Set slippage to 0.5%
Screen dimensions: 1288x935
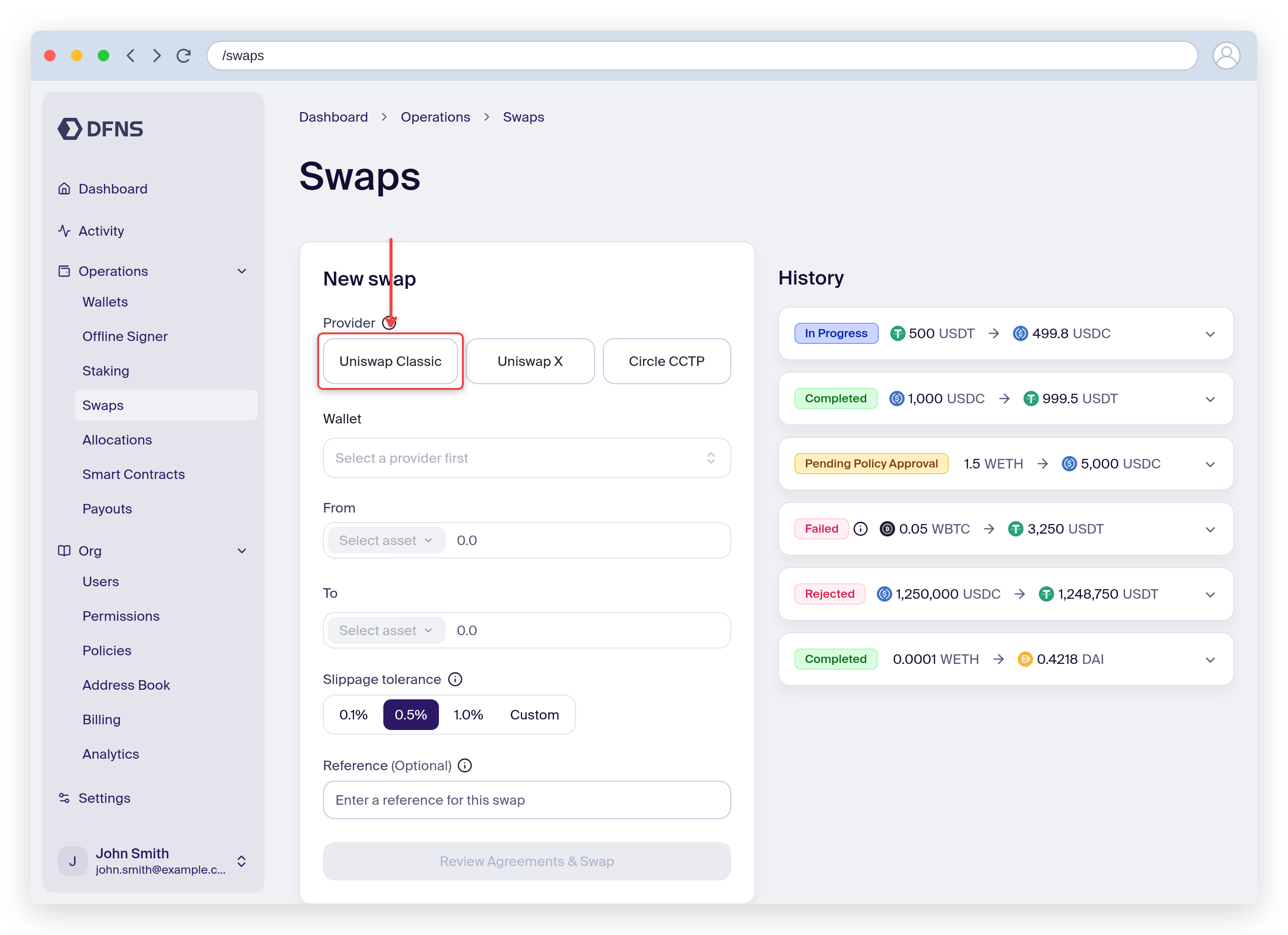[411, 714]
